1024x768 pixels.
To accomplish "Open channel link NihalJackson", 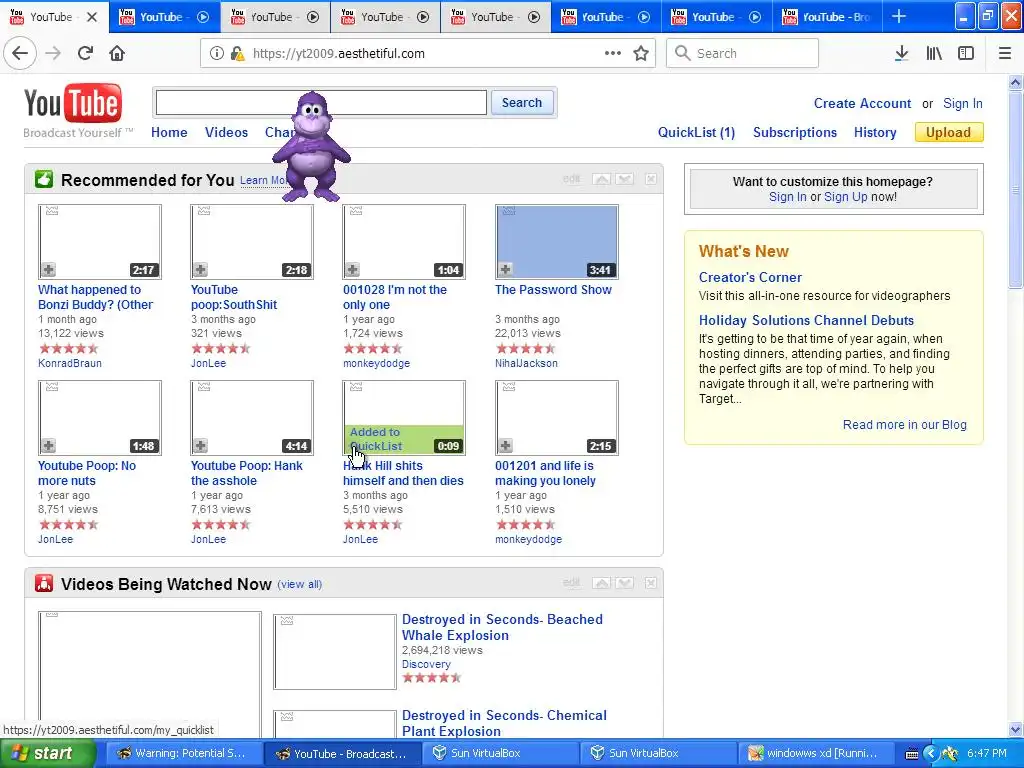I will point(526,363).
